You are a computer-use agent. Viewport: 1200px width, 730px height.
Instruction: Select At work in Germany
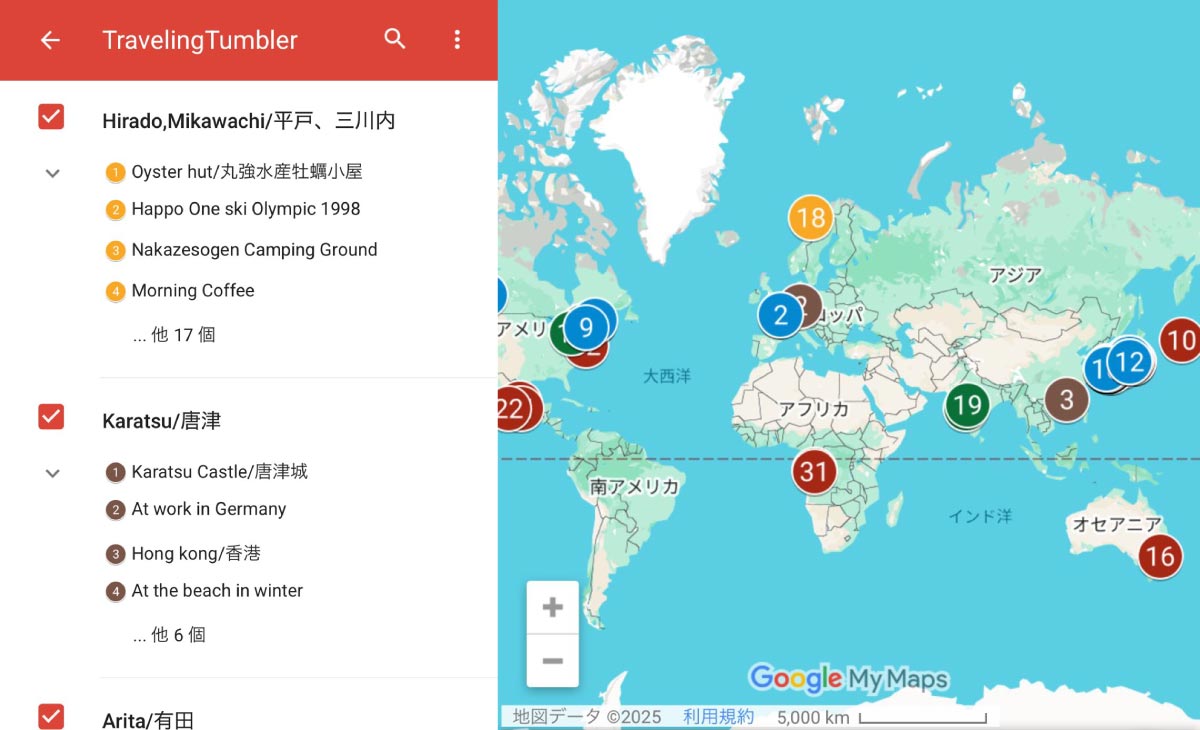(209, 509)
